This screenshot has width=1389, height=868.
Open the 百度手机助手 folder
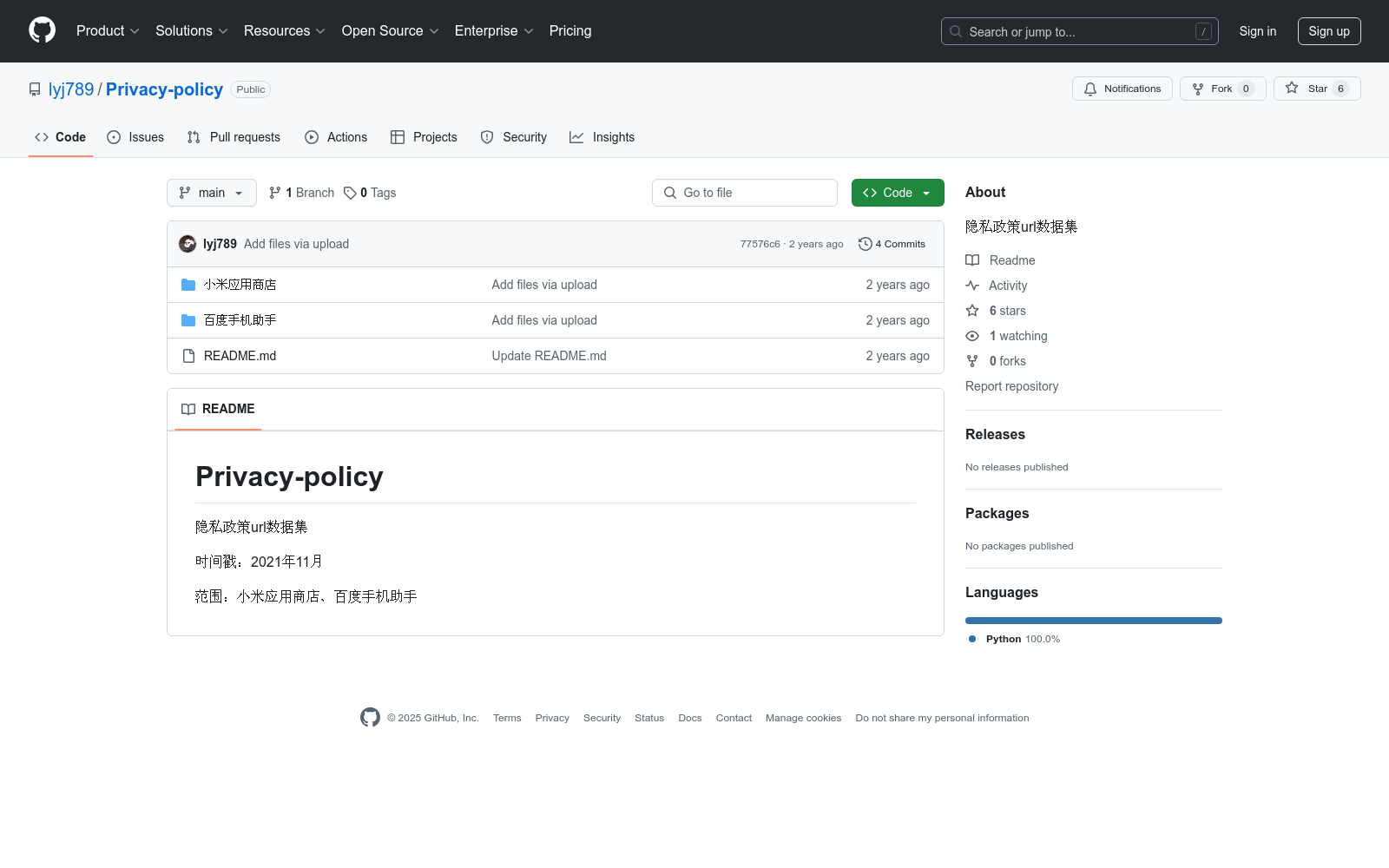point(240,320)
